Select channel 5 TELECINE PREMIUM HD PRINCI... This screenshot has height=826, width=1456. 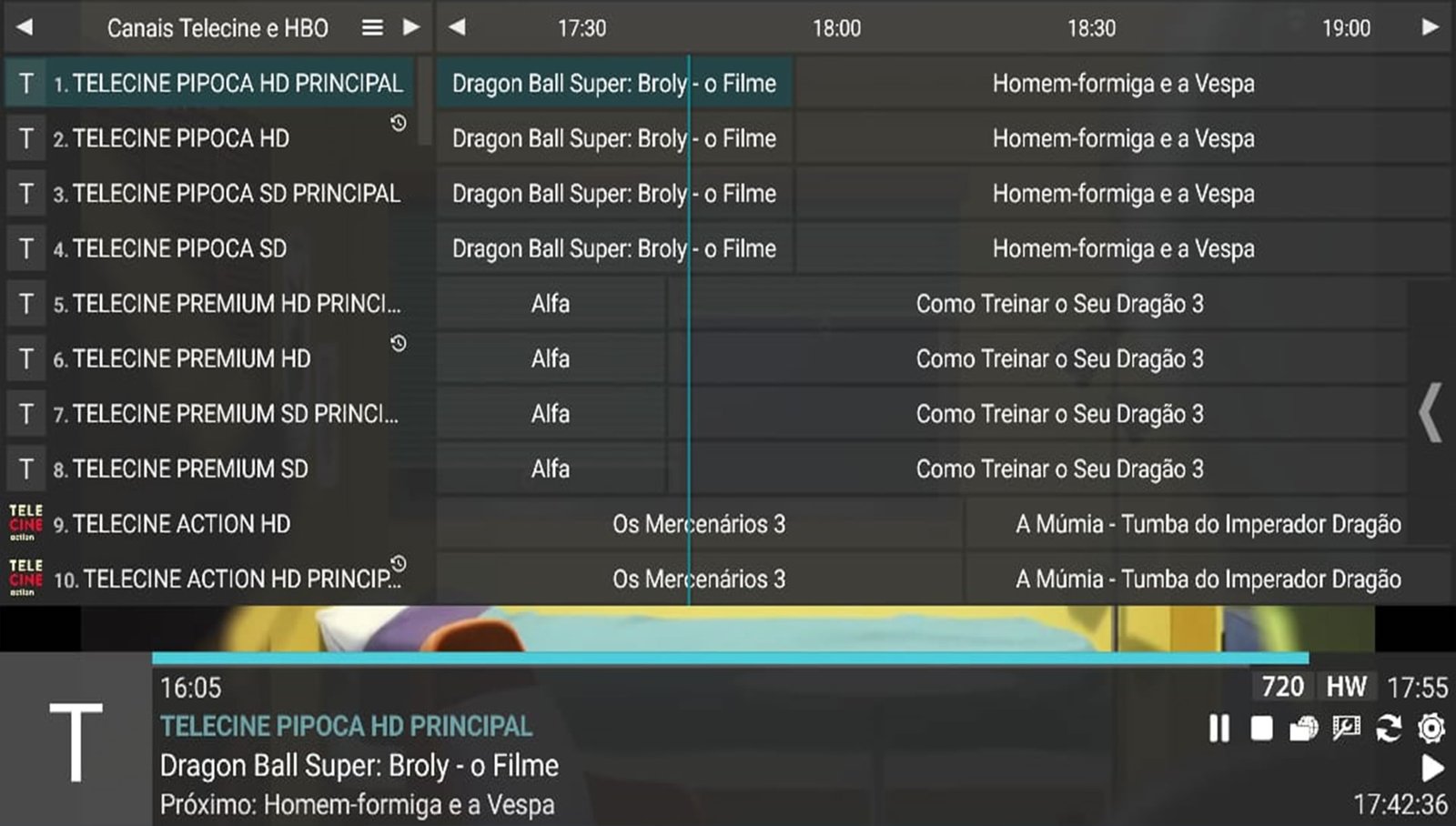pos(210,304)
